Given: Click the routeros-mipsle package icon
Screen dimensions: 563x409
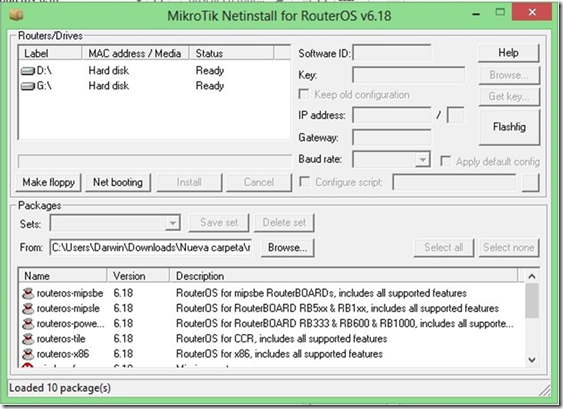Looking at the screenshot, I should [x=28, y=308].
